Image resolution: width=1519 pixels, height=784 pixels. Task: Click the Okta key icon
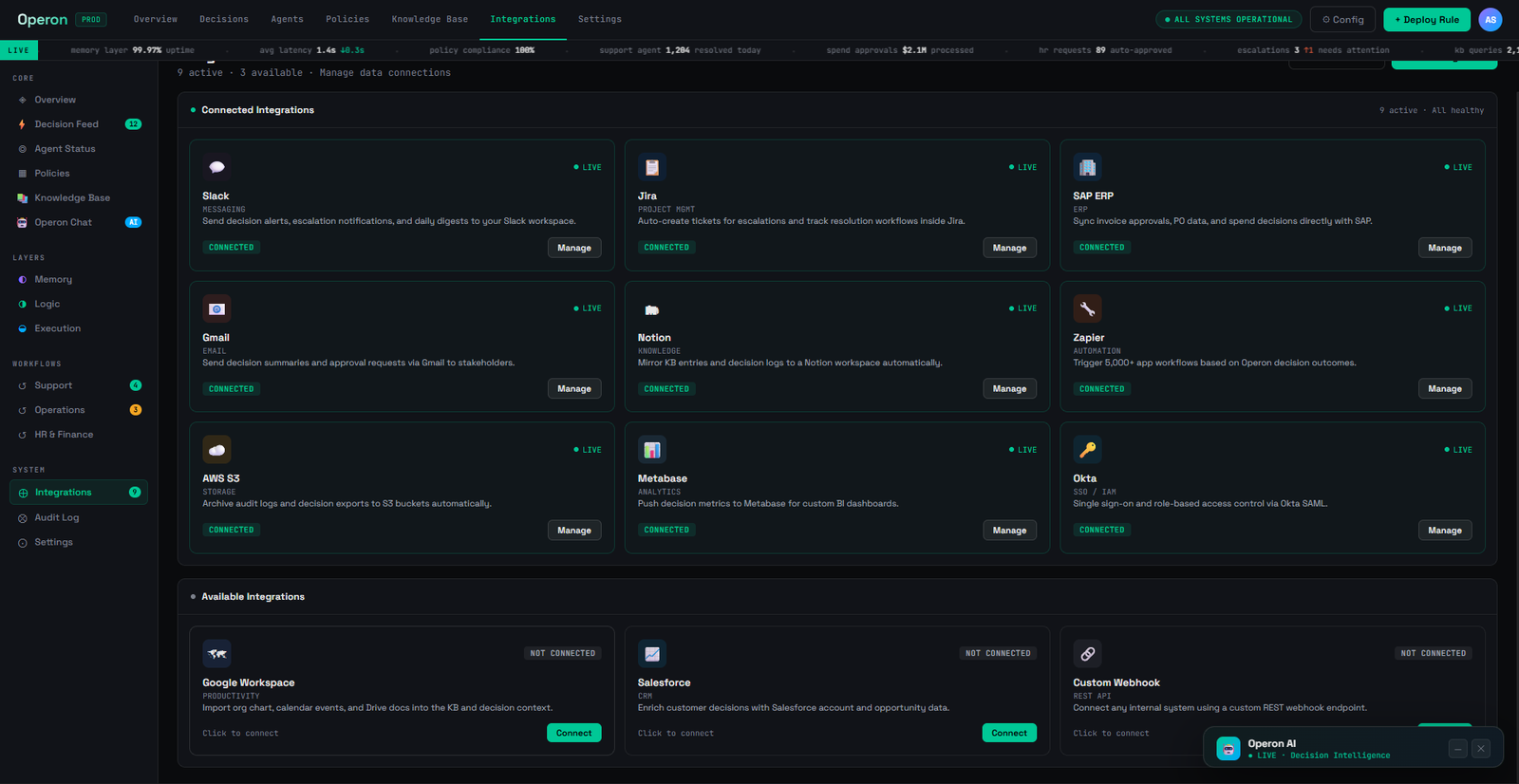tap(1087, 450)
